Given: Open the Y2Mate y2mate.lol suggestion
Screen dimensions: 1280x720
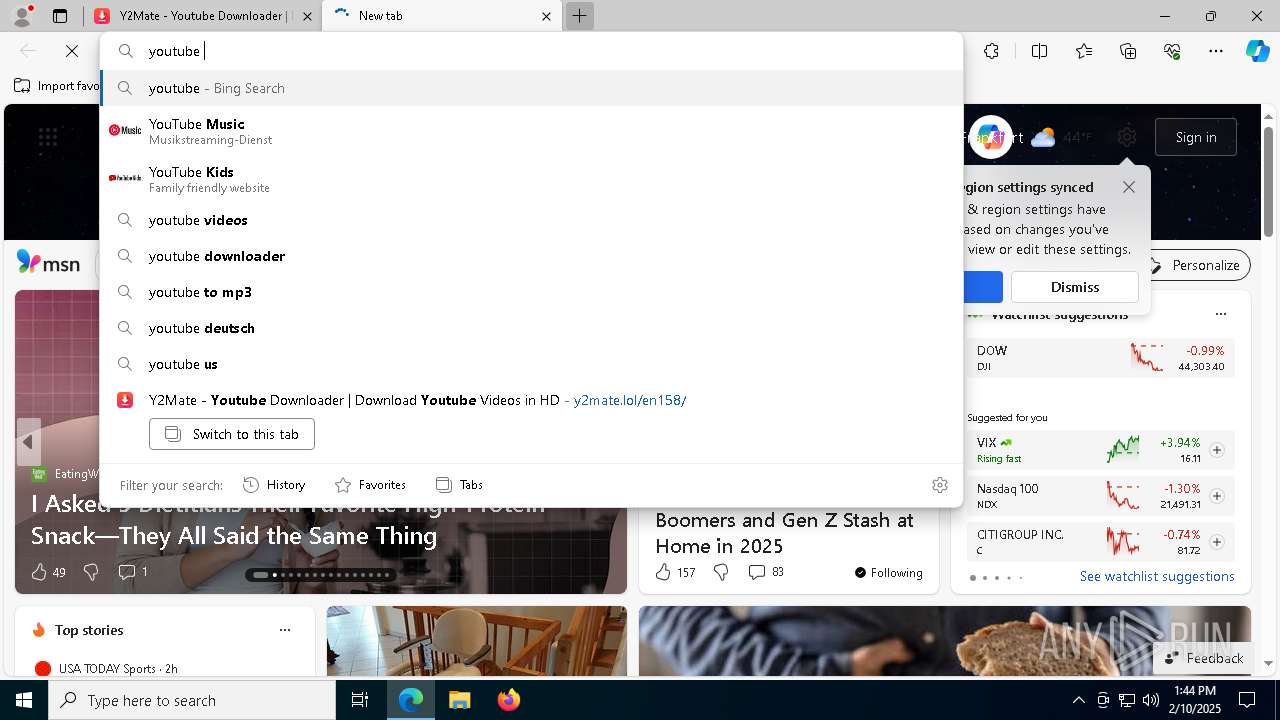Looking at the screenshot, I should (x=531, y=400).
